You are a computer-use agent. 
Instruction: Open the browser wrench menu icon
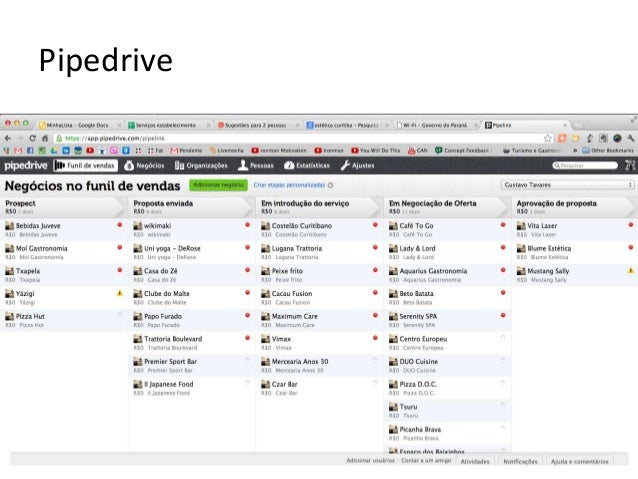pos(630,138)
